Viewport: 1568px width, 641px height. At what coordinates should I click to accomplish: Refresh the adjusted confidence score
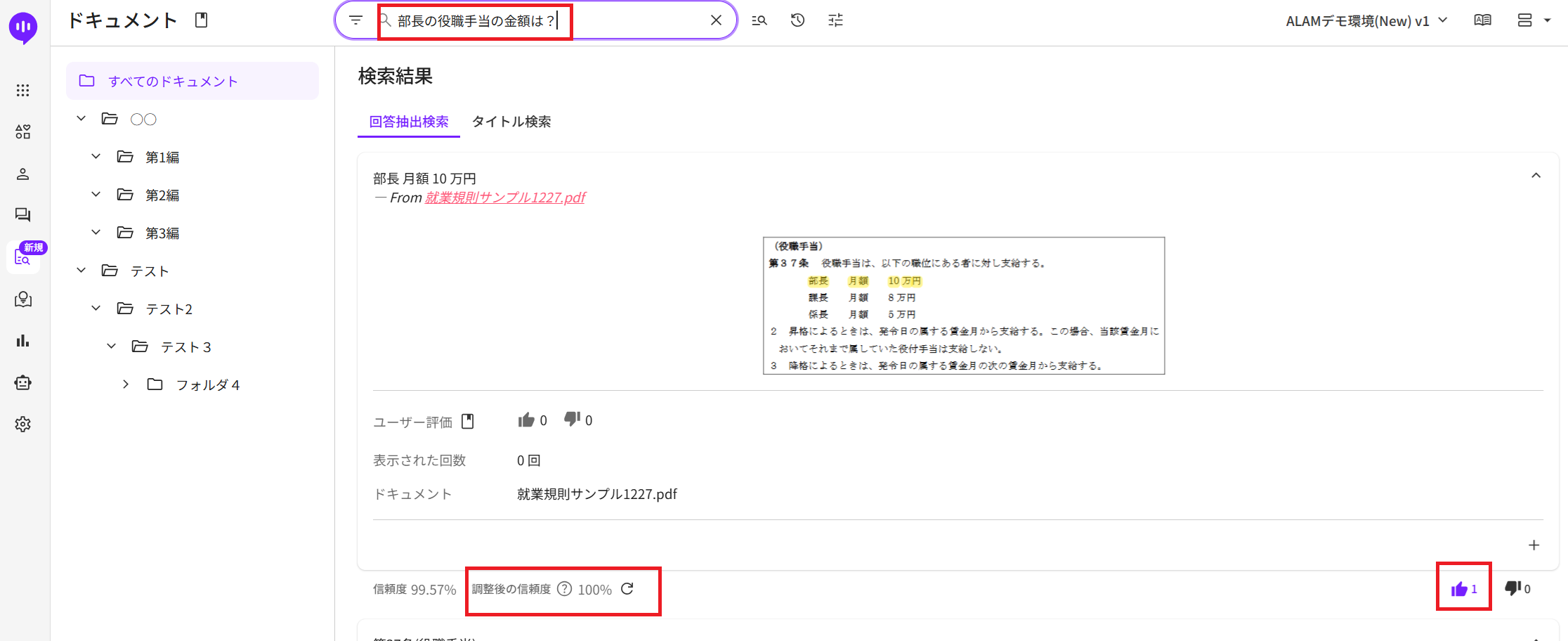627,589
